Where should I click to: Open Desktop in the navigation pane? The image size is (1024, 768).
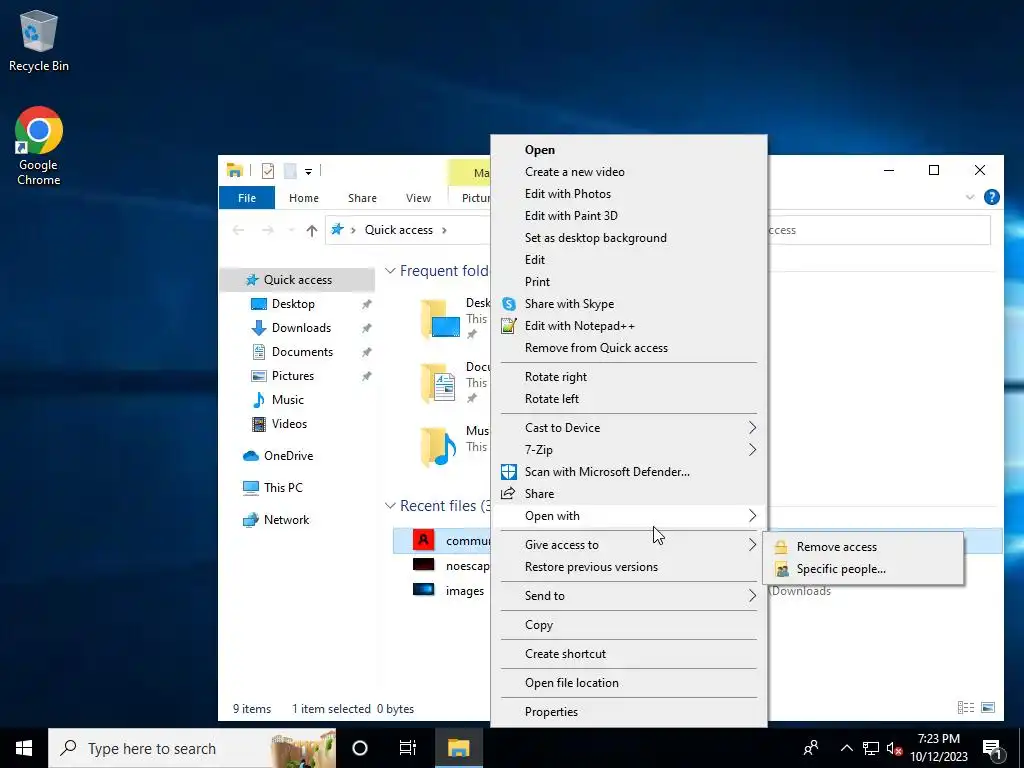293,304
